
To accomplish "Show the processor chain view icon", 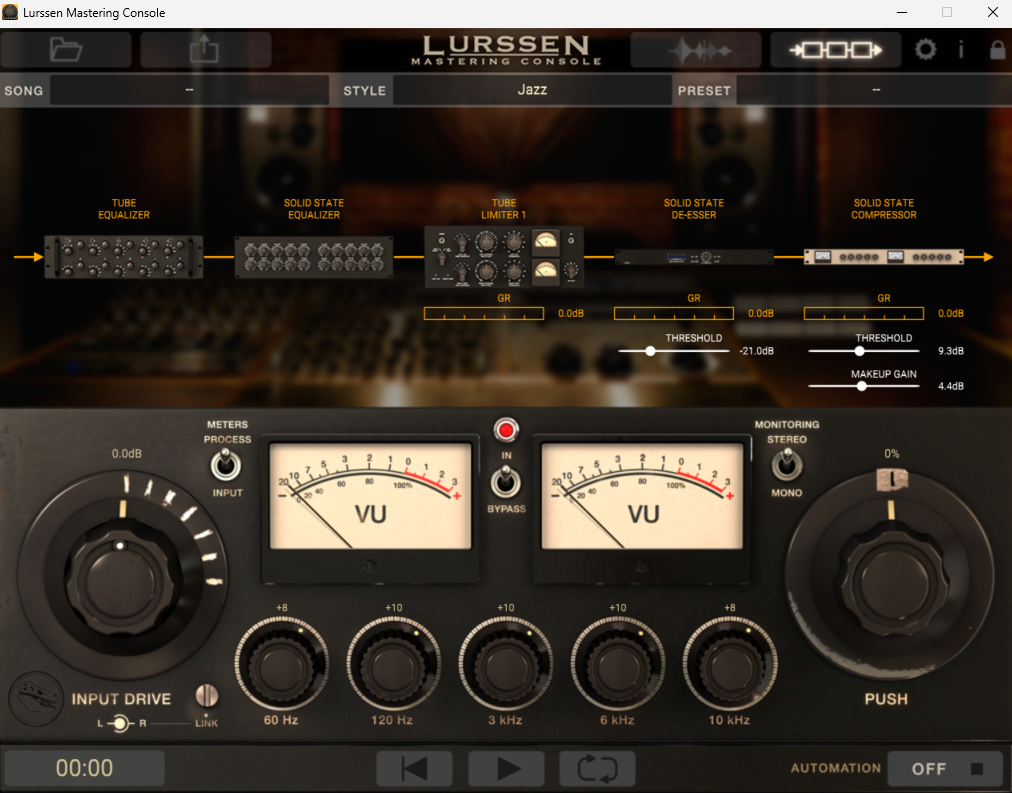I will [836, 50].
